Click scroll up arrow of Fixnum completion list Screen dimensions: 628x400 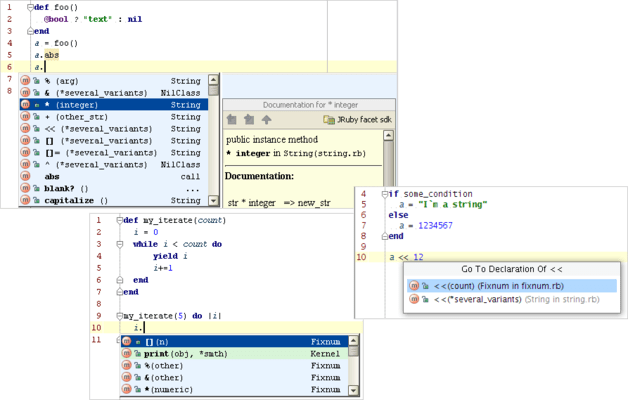click(353, 341)
